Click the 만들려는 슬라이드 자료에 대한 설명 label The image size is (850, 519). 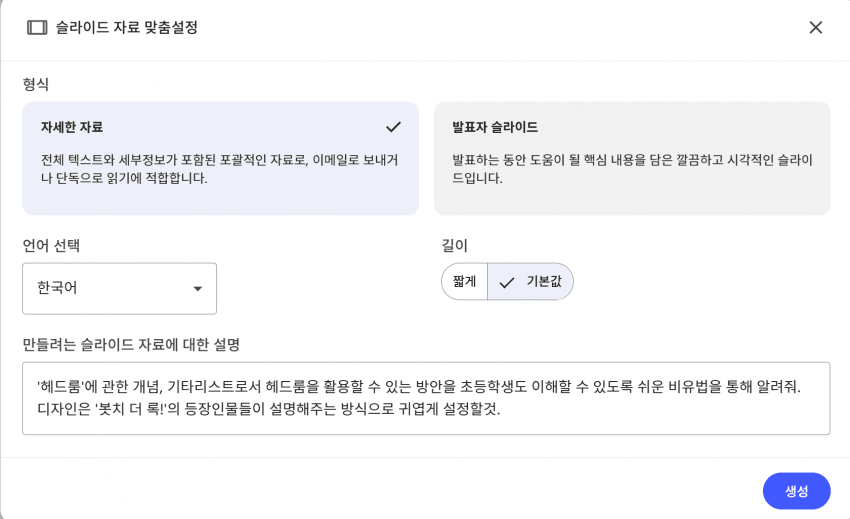[131, 344]
